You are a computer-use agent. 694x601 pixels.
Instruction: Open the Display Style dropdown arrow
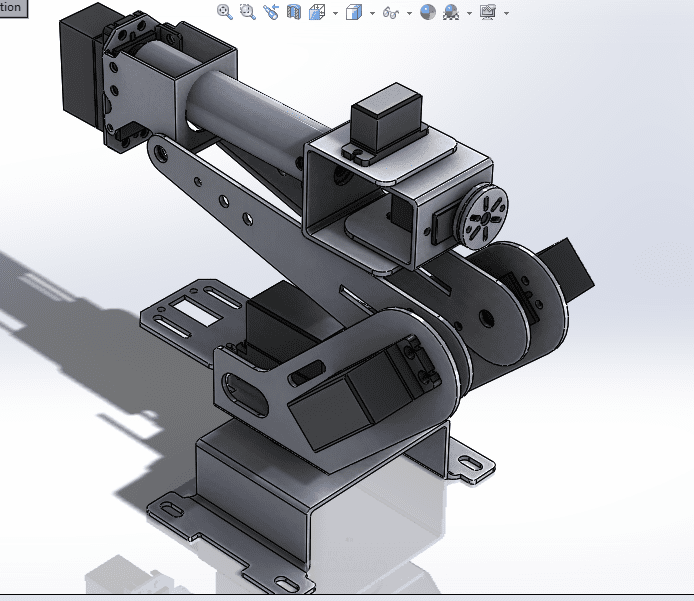tap(372, 13)
